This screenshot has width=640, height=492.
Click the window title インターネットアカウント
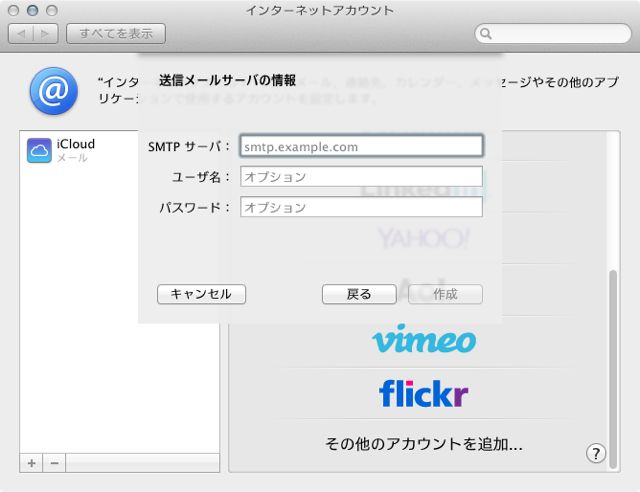point(320,10)
